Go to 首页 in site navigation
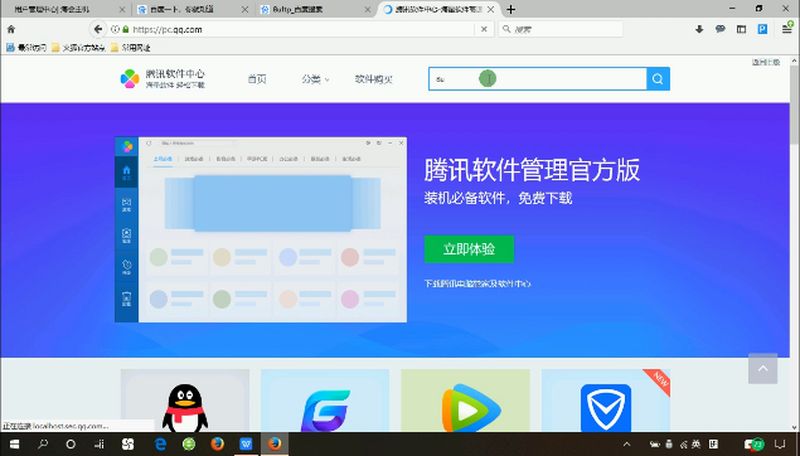 [257, 79]
